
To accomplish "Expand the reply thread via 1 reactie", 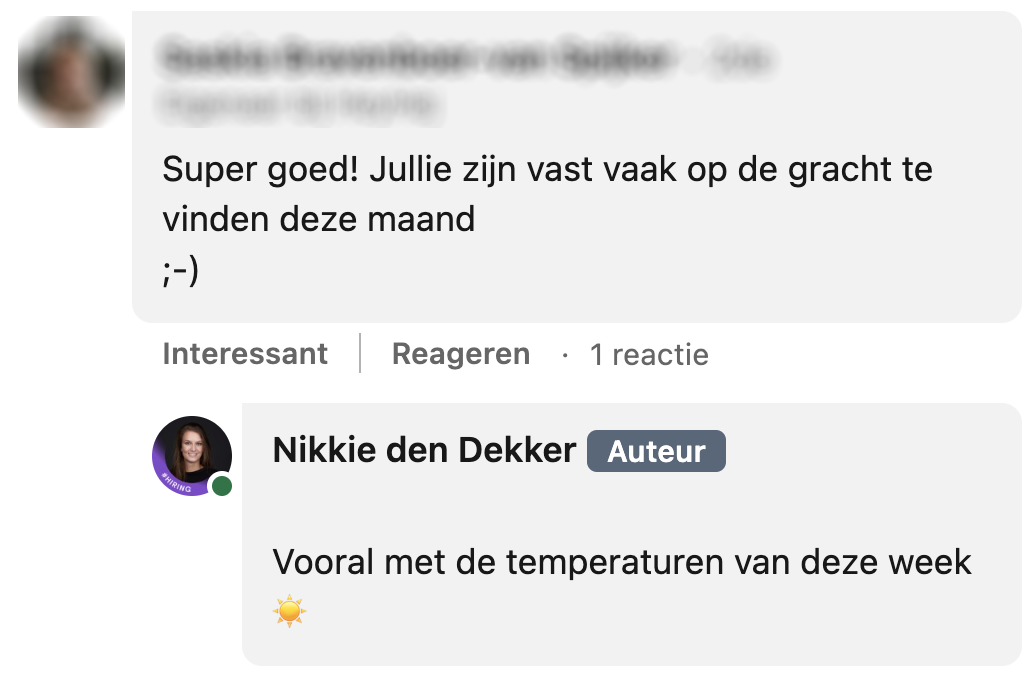I will 650,354.
